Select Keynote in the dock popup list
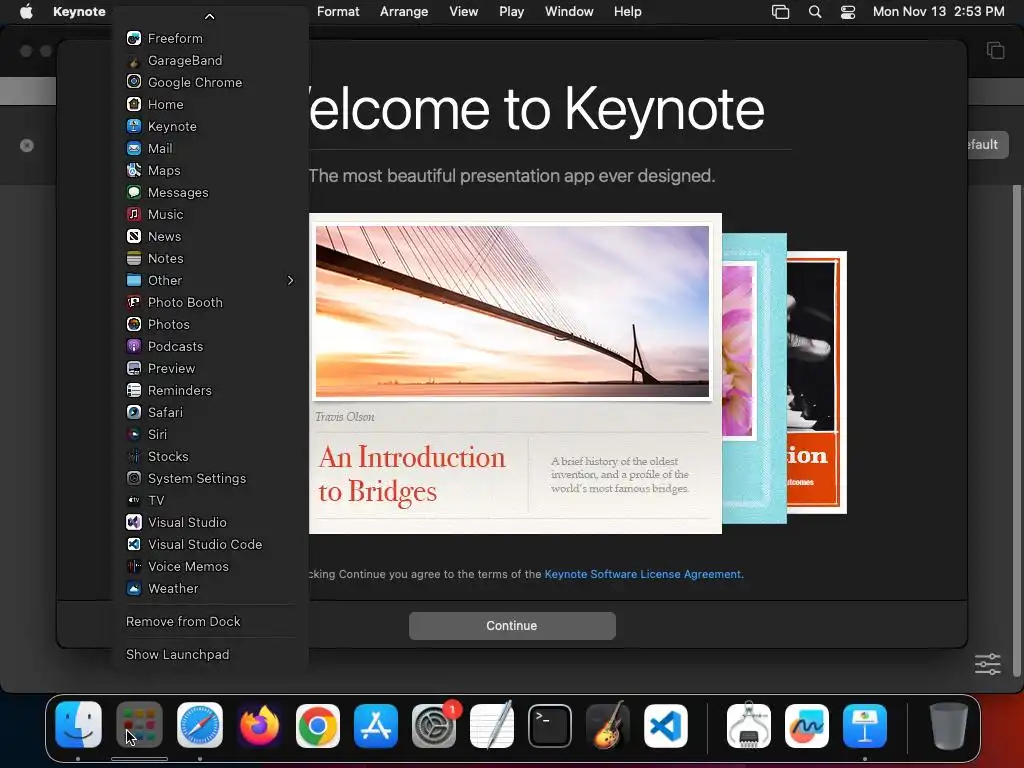This screenshot has height=768, width=1024. 210,127
